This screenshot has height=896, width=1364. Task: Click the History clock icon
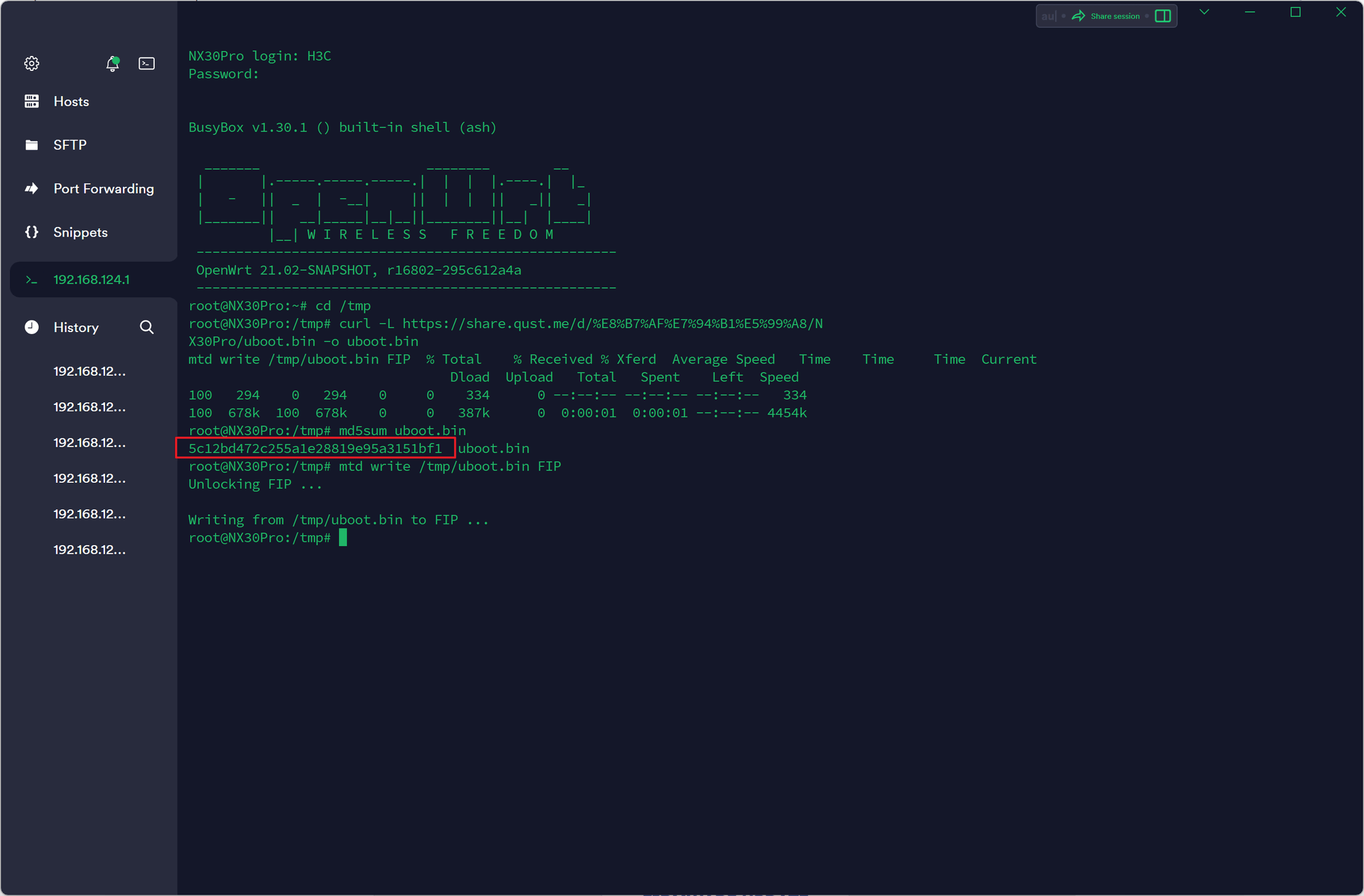tap(32, 327)
